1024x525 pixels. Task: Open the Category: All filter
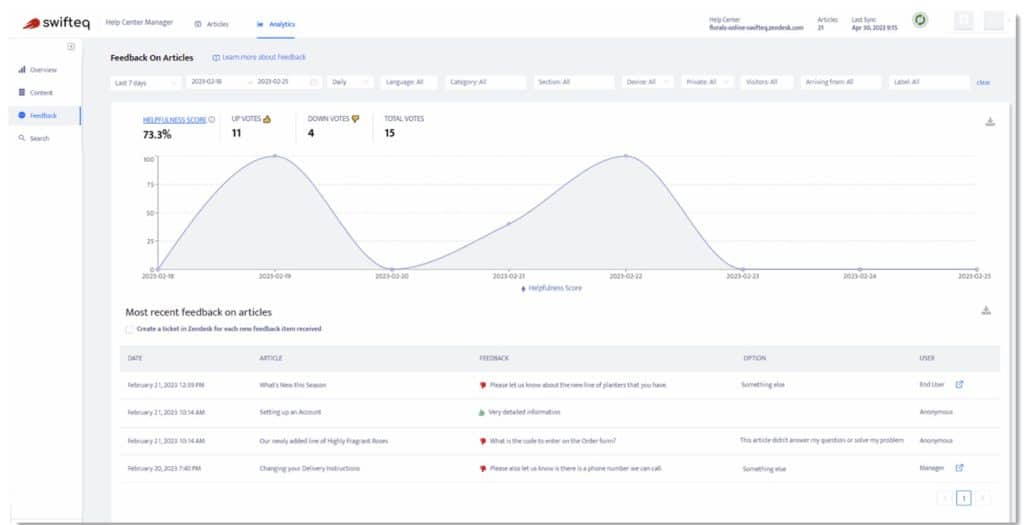(485, 82)
